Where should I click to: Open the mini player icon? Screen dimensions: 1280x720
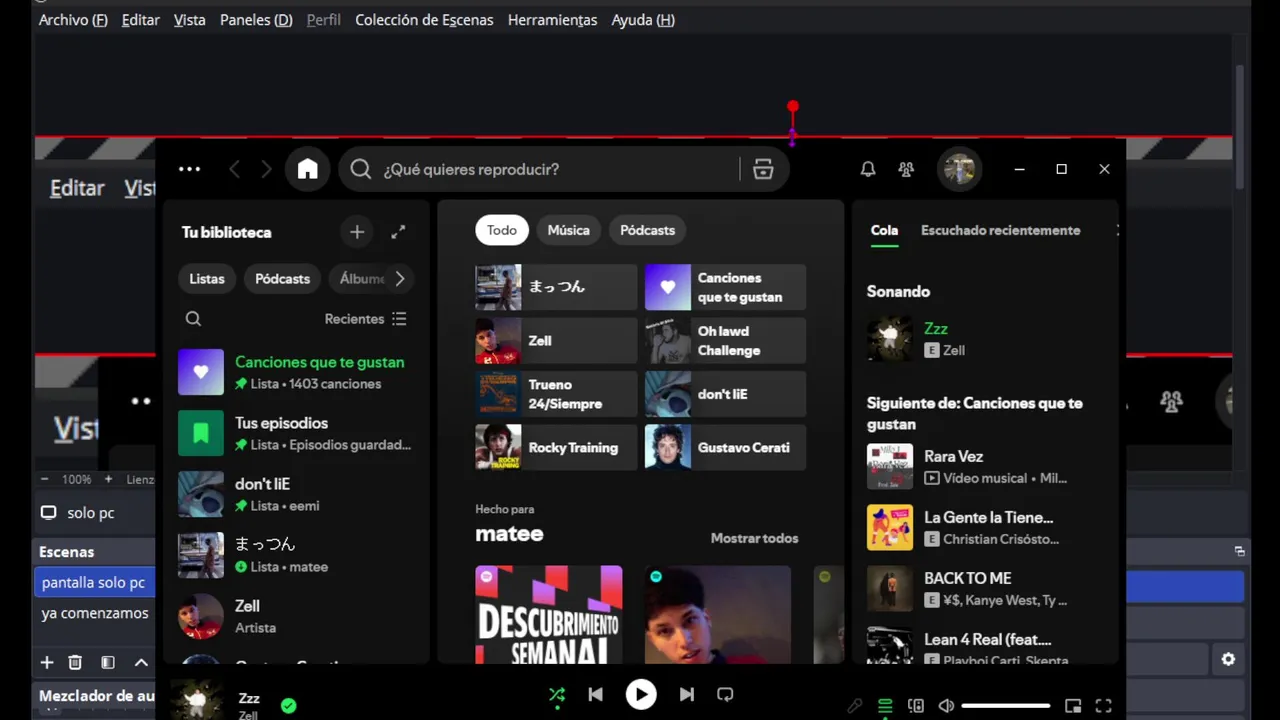(x=1073, y=706)
